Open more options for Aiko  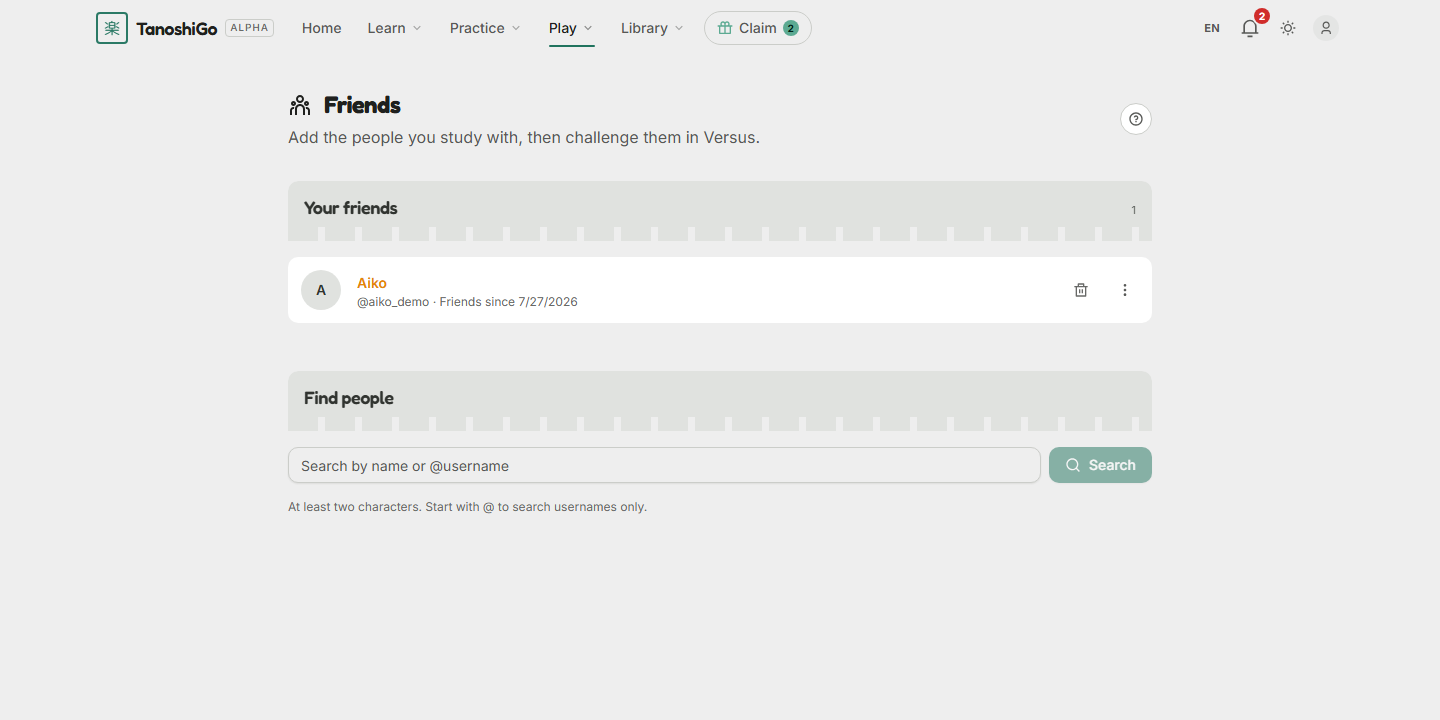[x=1125, y=290]
